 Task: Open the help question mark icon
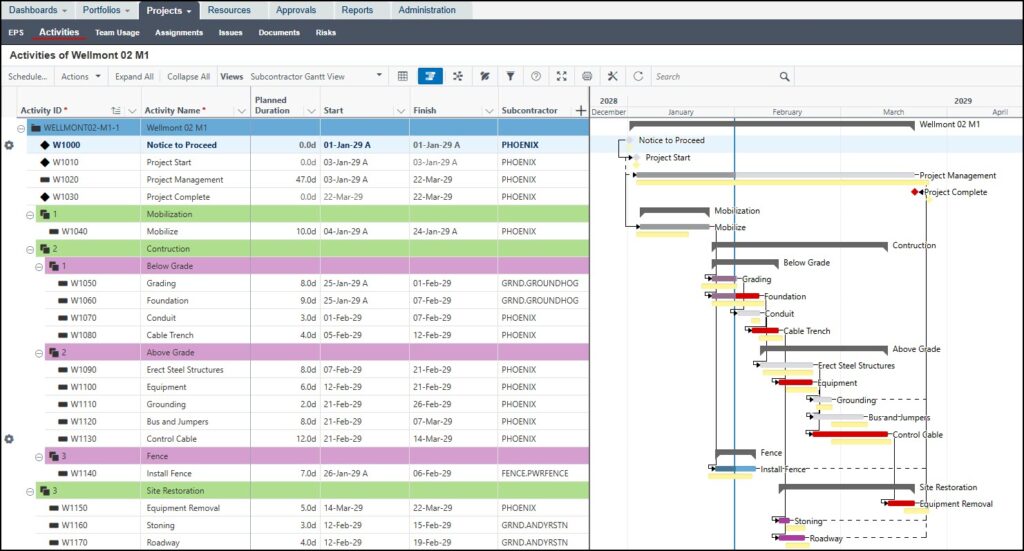tap(536, 76)
